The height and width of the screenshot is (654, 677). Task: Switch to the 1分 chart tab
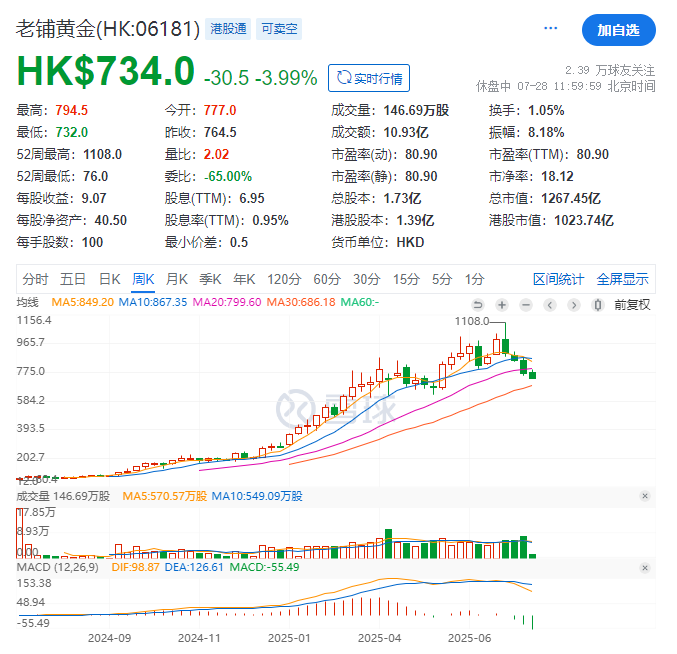[x=474, y=279]
